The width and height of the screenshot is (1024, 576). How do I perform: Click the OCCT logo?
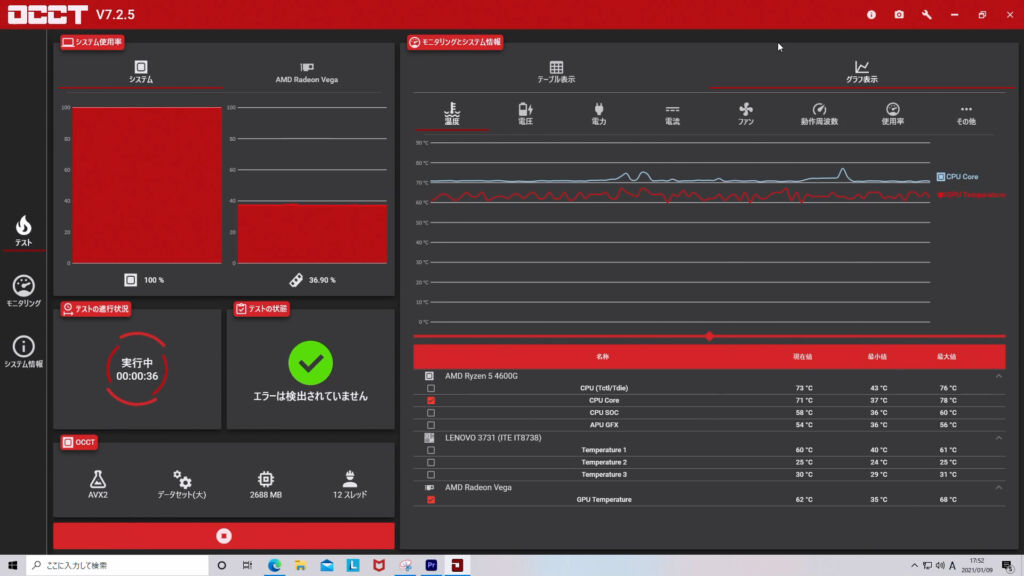tap(48, 14)
